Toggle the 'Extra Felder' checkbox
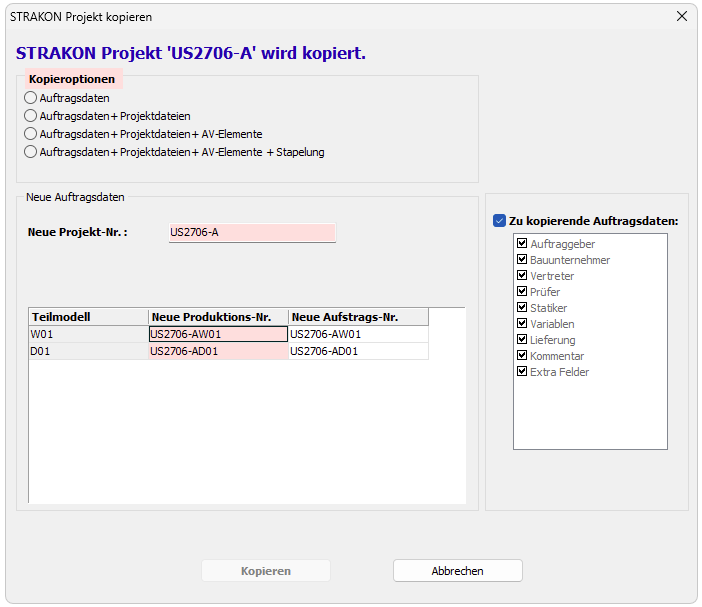Viewport: 702px width, 607px height. click(522, 372)
